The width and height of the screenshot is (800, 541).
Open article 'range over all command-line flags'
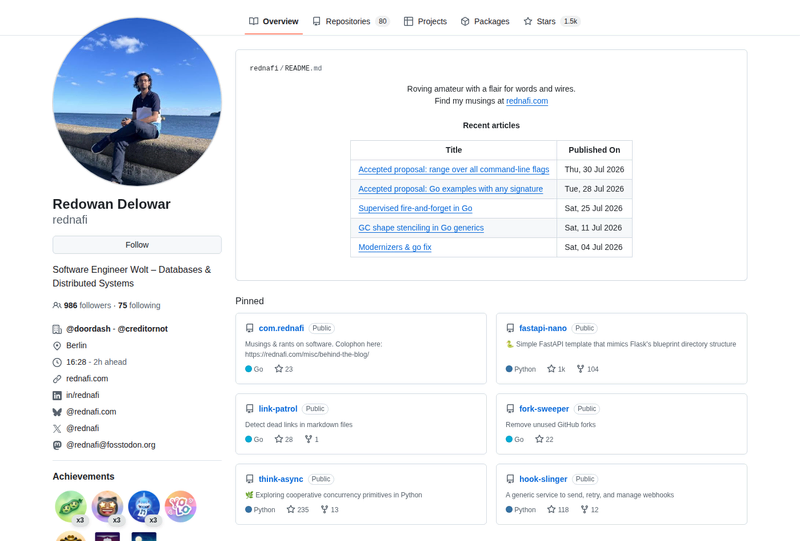click(x=454, y=169)
